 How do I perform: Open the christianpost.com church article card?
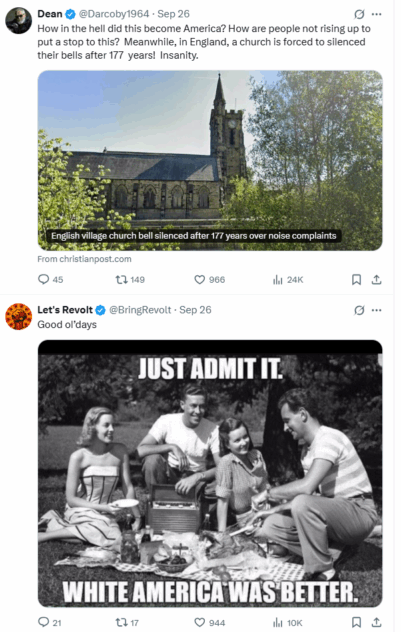[210, 160]
